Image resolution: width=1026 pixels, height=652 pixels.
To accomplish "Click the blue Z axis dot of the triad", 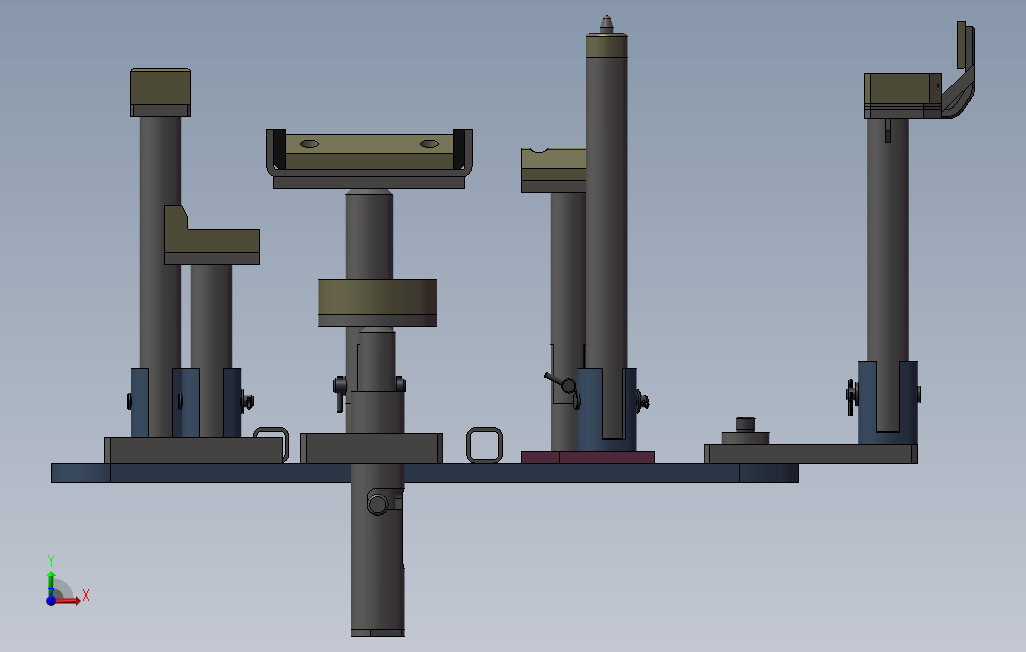I will pyautogui.click(x=51, y=600).
